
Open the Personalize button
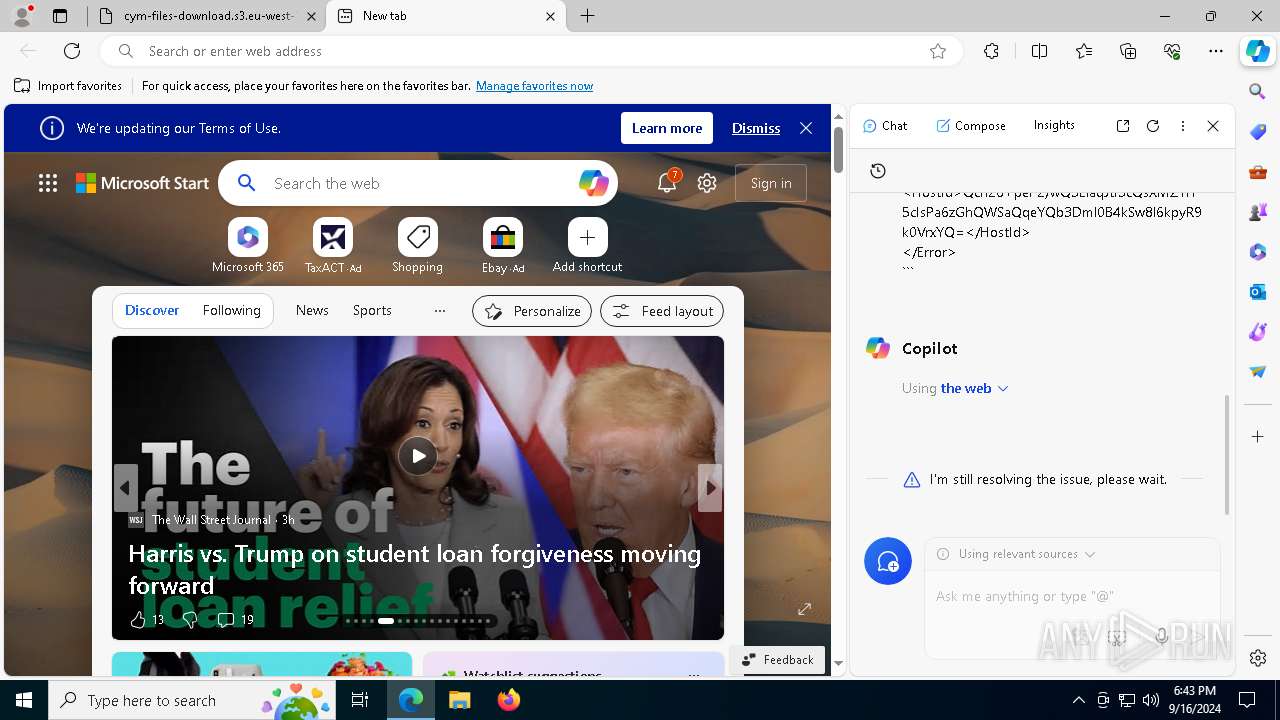532,311
